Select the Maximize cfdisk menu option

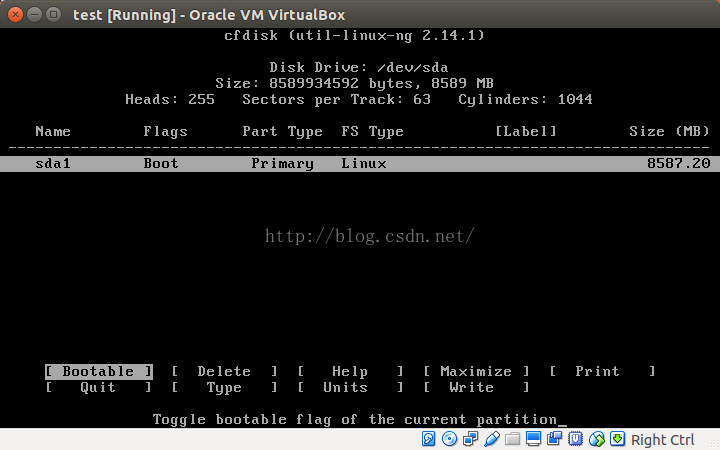[476, 371]
